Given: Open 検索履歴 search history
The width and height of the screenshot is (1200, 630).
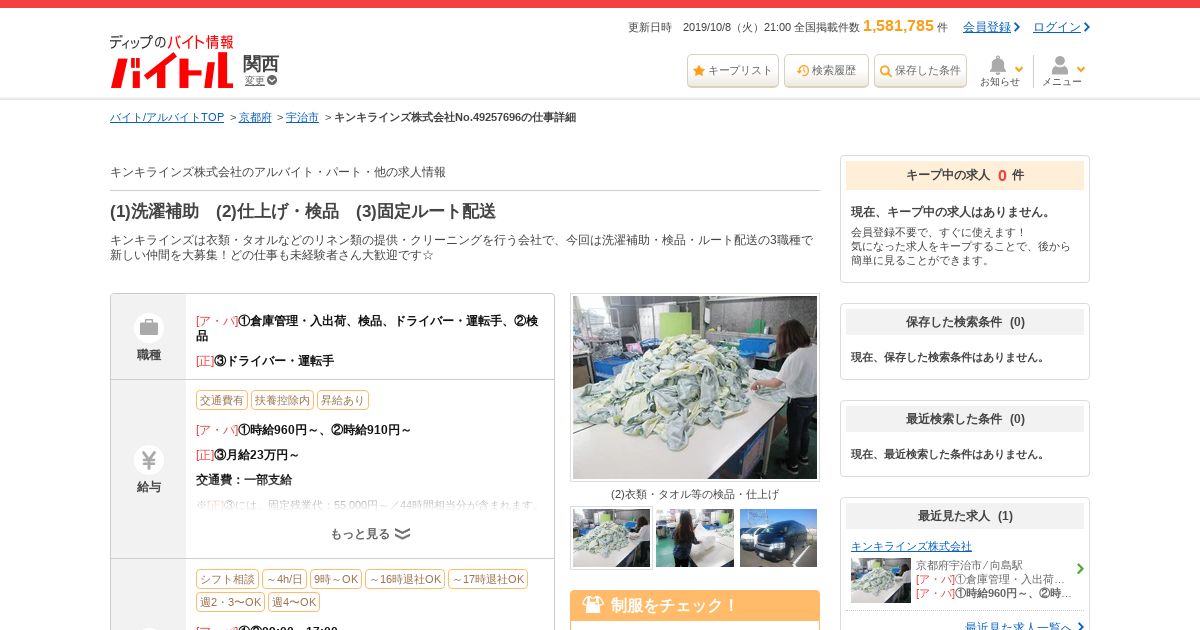Looking at the screenshot, I should [826, 71].
